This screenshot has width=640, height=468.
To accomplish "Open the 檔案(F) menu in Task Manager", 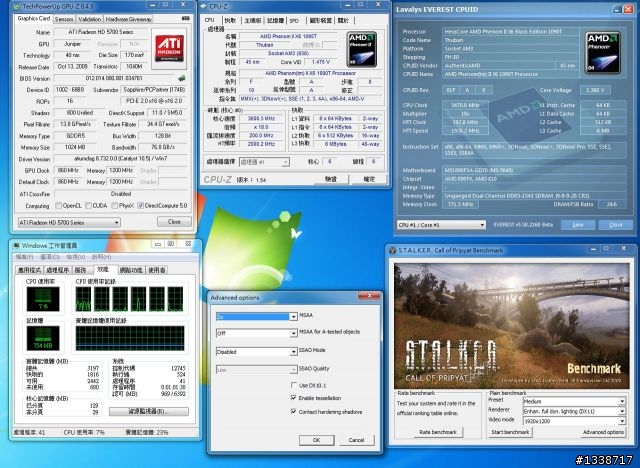I will tap(24, 257).
